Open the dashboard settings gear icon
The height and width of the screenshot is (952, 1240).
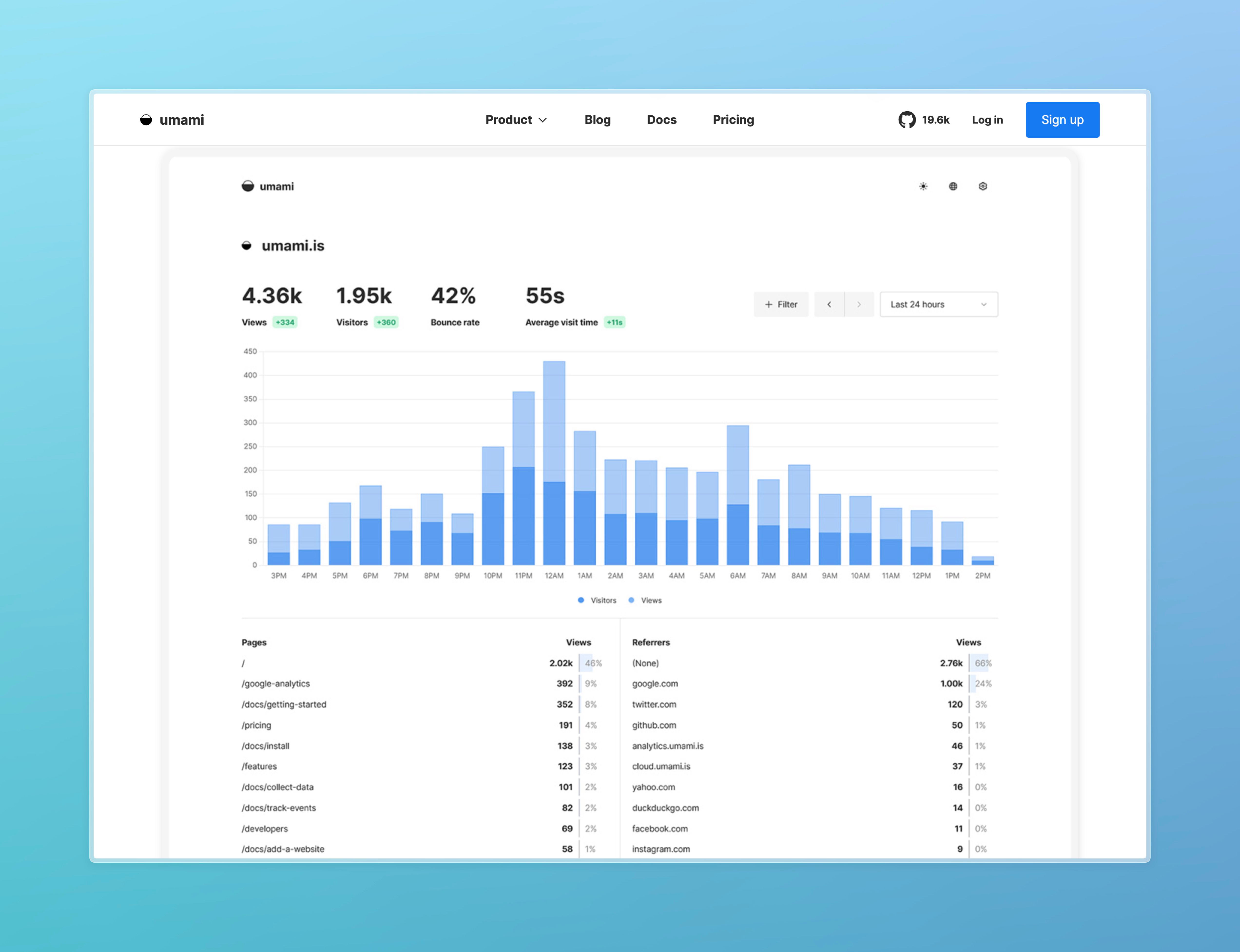tap(983, 186)
